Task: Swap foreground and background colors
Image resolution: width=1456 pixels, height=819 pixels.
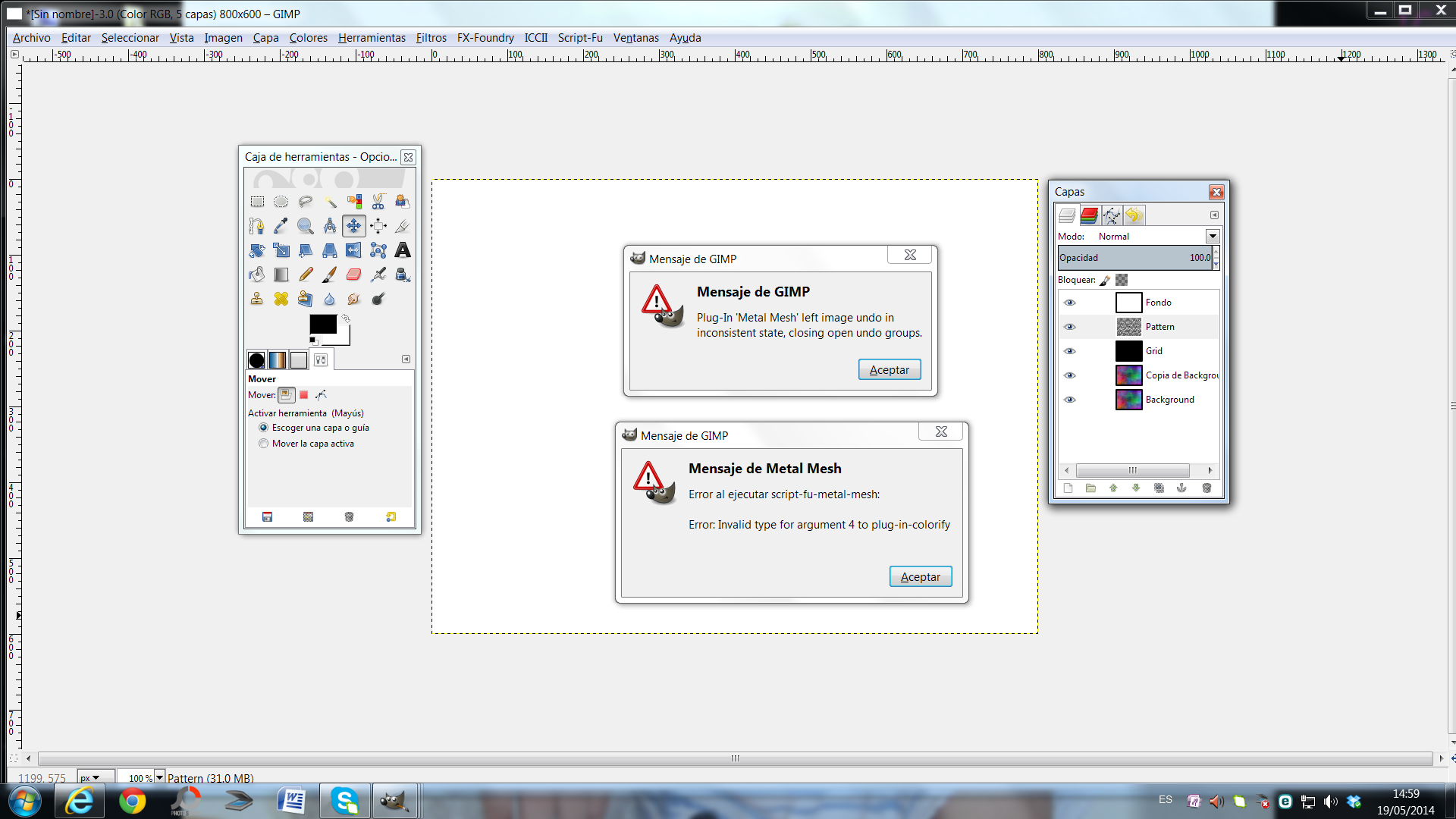Action: pos(346,318)
